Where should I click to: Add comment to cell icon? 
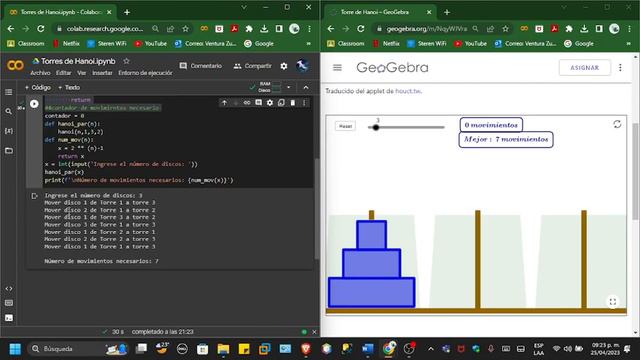[x=258, y=103]
